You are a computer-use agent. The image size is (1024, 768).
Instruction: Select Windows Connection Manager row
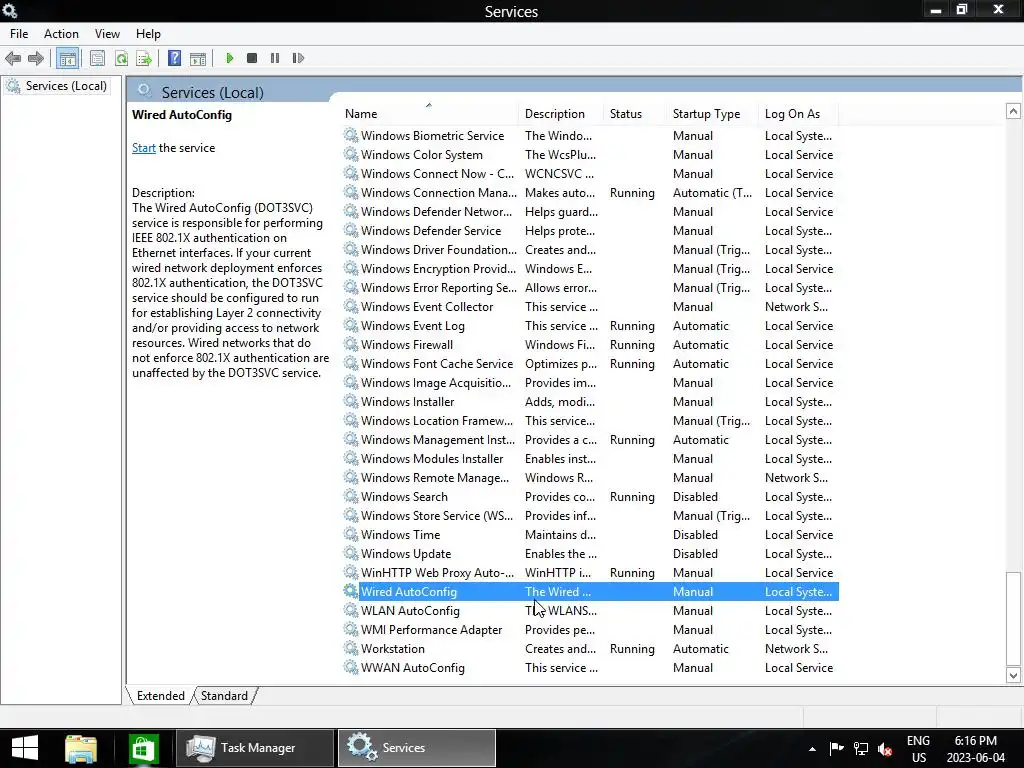tap(590, 193)
